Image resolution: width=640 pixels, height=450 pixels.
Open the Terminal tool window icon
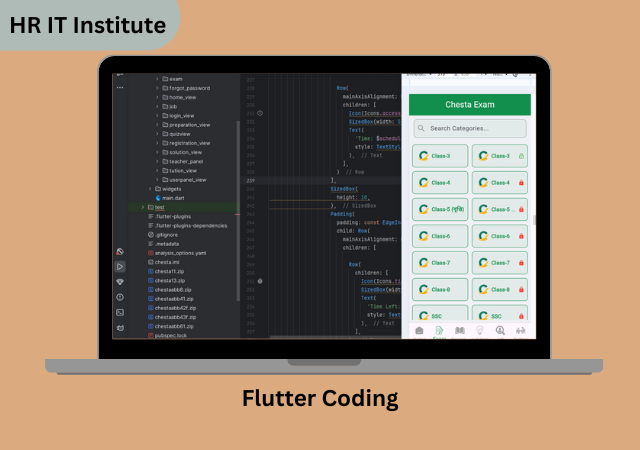click(120, 313)
